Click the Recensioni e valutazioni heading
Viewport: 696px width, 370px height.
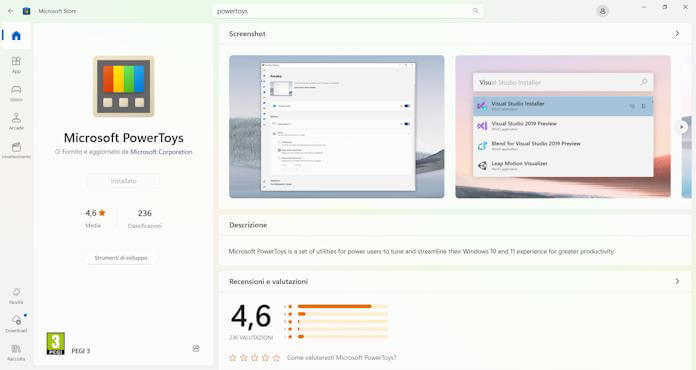[x=268, y=281]
